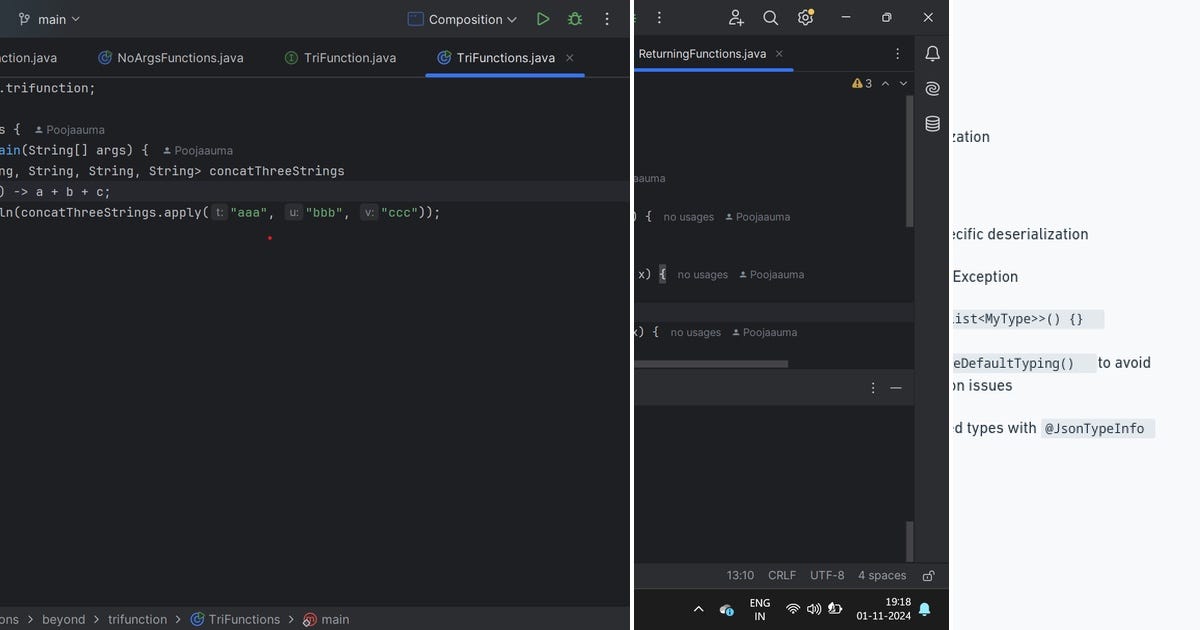Click the 'no usages' hint on the 'x) {' line
This screenshot has width=1200, height=630.
pos(702,275)
